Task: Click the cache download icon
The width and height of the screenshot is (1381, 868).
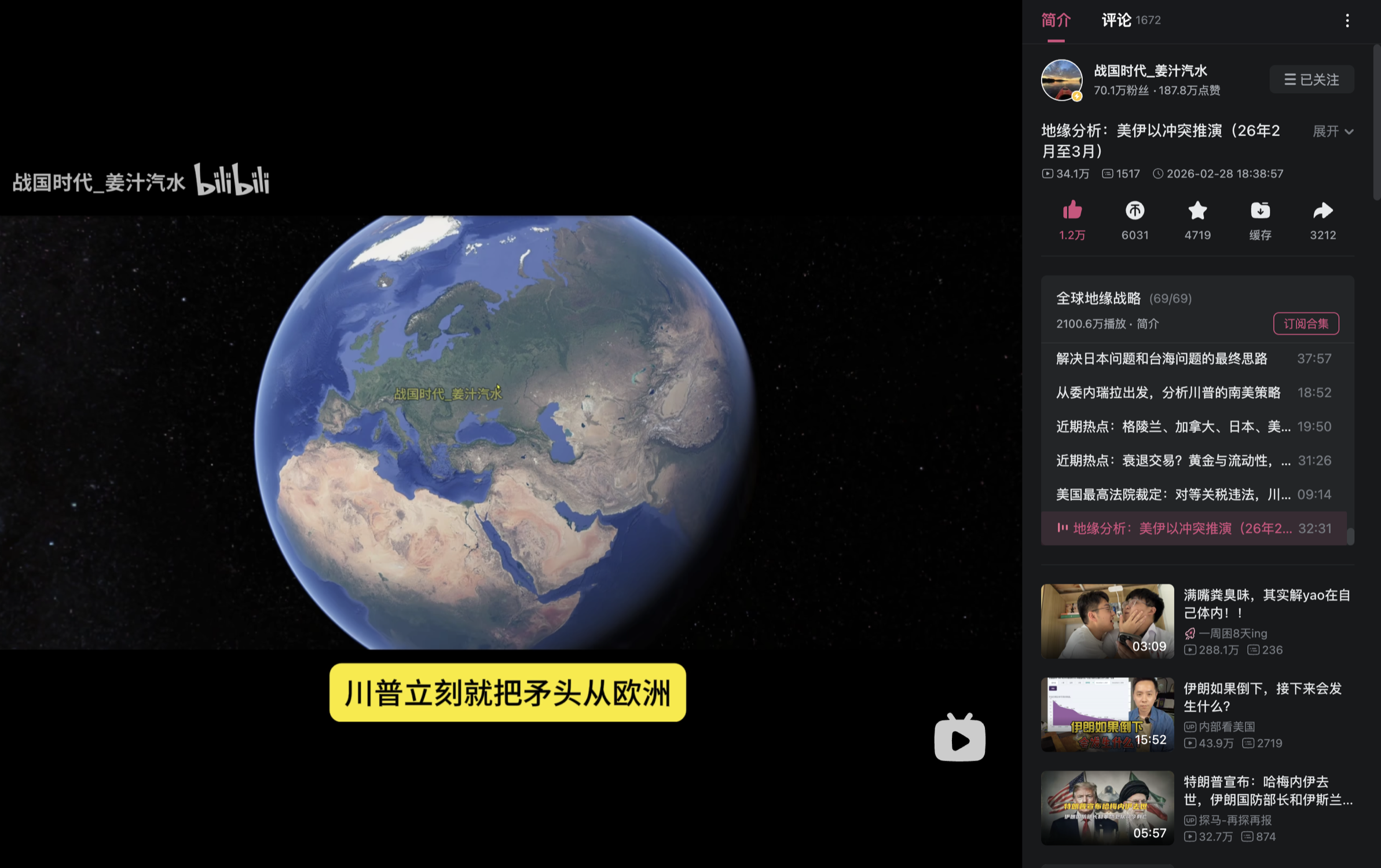Action: (x=1260, y=211)
